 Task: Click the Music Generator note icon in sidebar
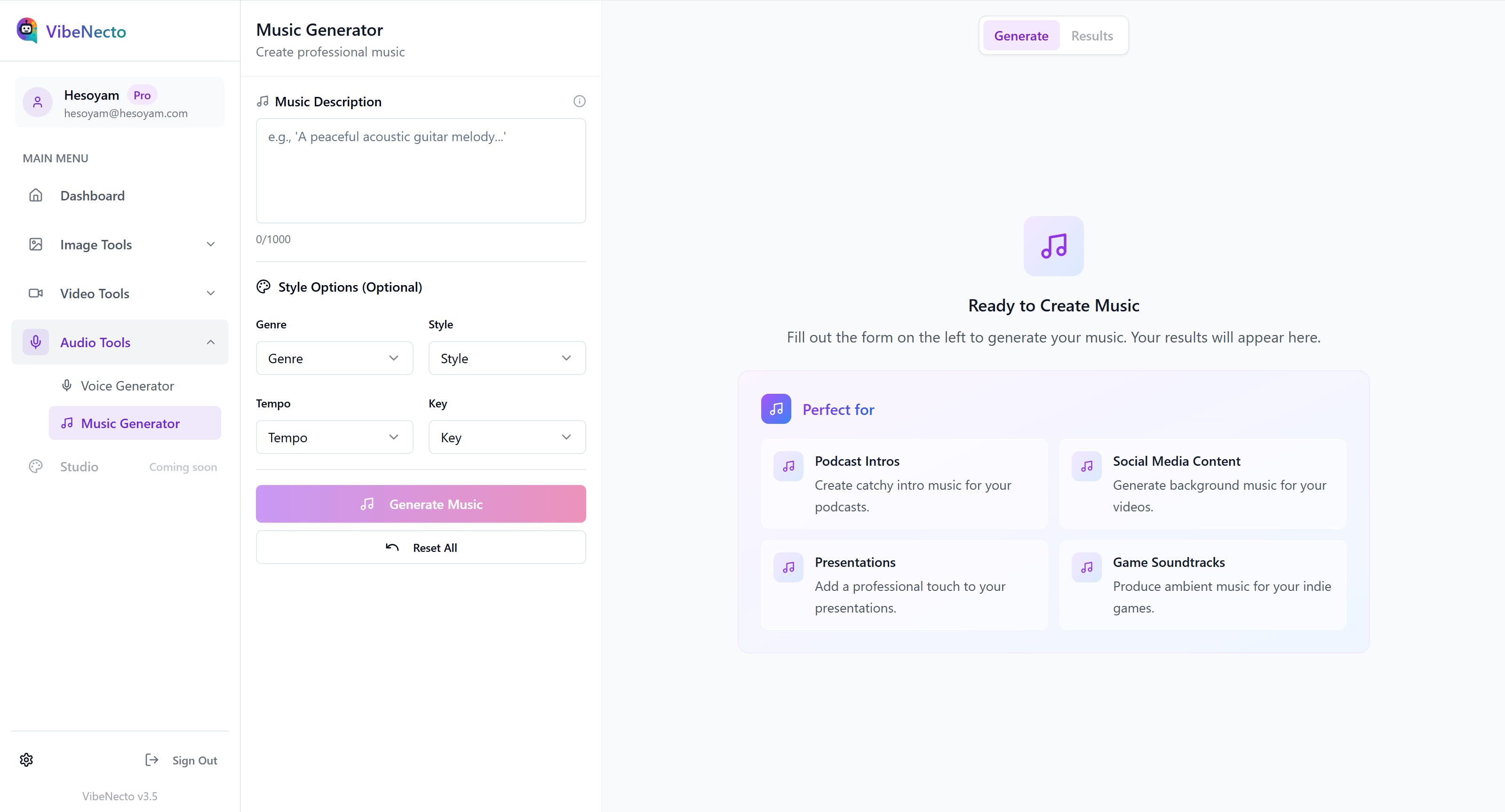pyautogui.click(x=67, y=423)
